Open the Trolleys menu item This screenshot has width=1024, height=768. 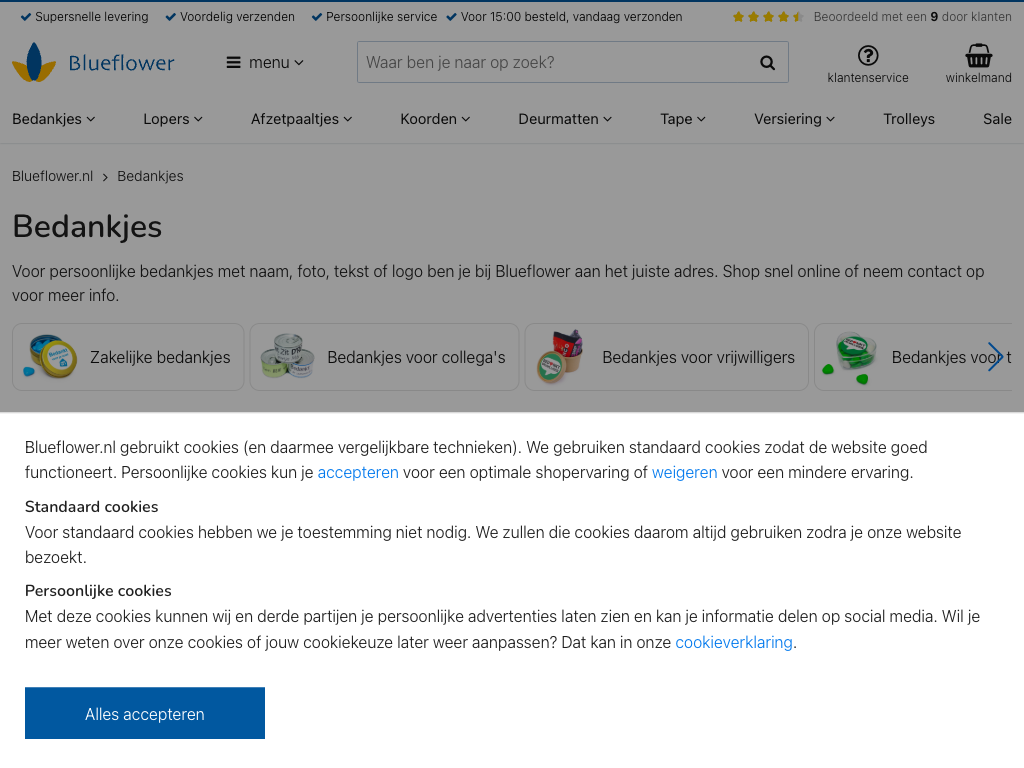(x=908, y=119)
